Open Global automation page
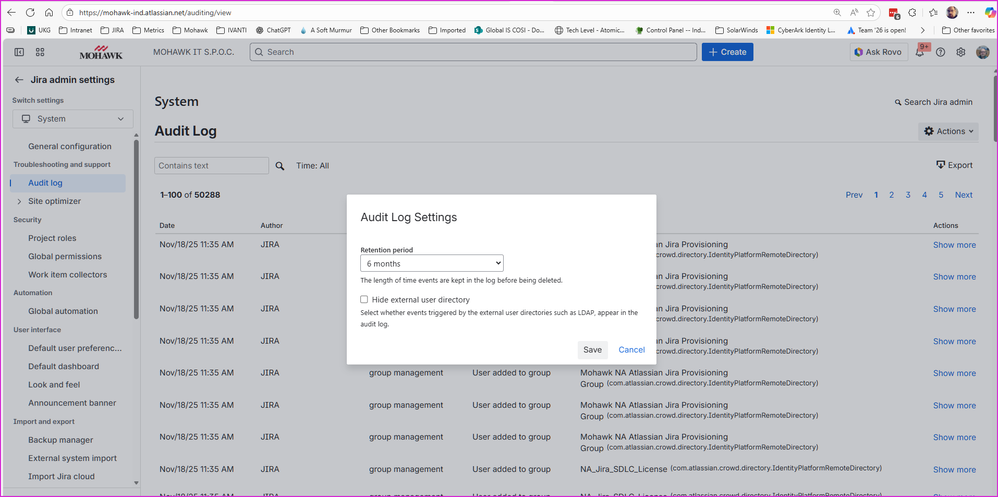 pyautogui.click(x=63, y=311)
